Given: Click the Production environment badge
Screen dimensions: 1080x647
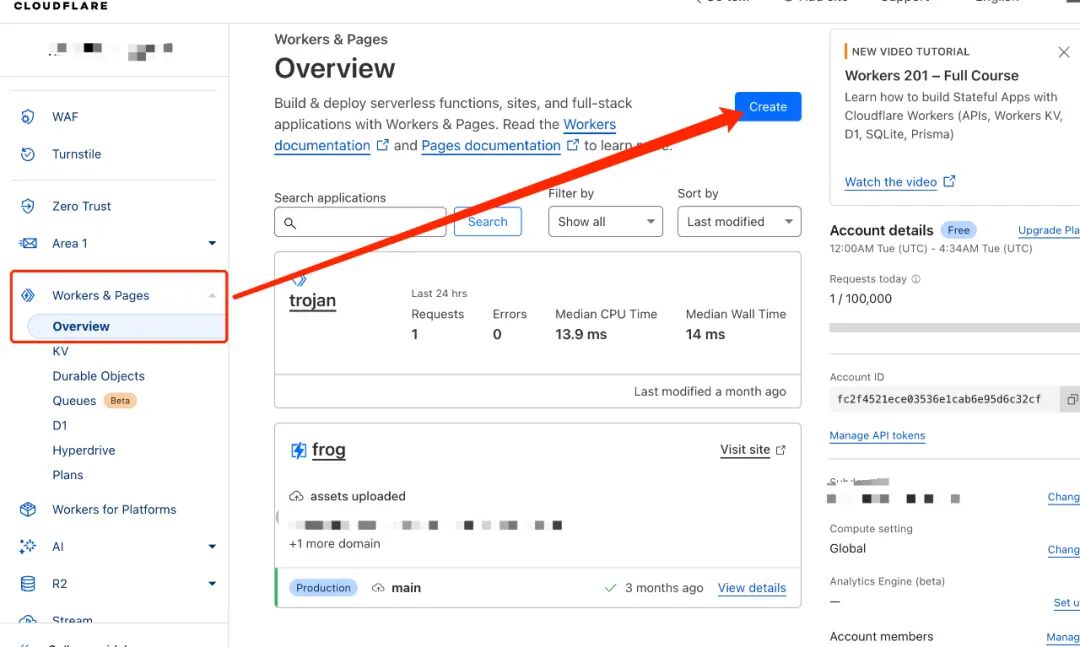Looking at the screenshot, I should coord(323,588).
